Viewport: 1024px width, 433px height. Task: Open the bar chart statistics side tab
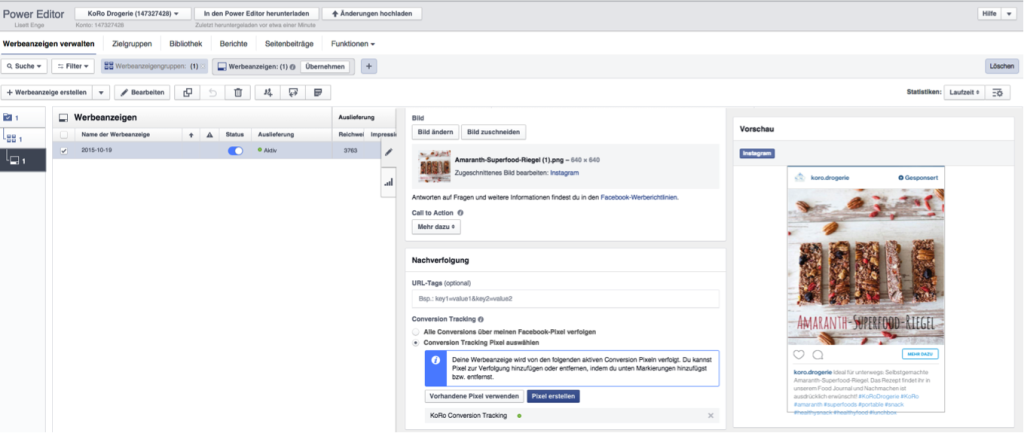(389, 182)
